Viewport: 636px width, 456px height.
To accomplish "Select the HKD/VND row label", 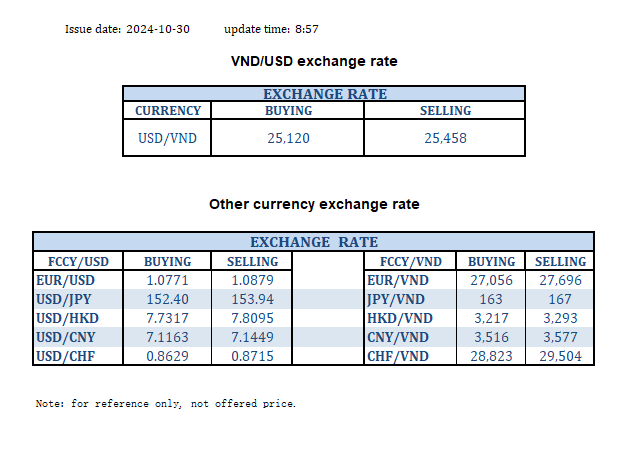I will point(399,316).
